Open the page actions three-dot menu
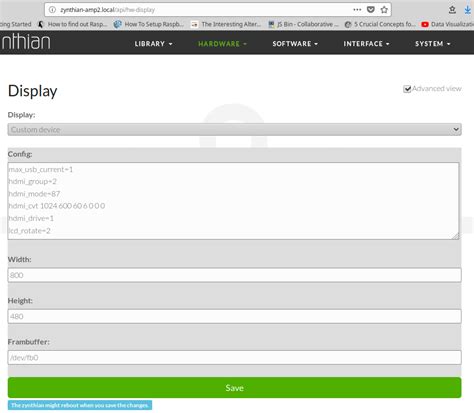This screenshot has width=474, height=413. point(357,10)
